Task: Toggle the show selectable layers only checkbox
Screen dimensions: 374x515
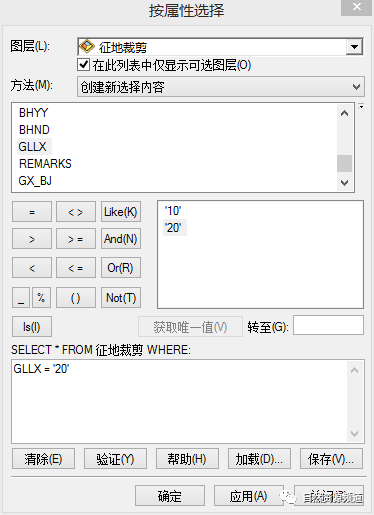Action: (83, 65)
